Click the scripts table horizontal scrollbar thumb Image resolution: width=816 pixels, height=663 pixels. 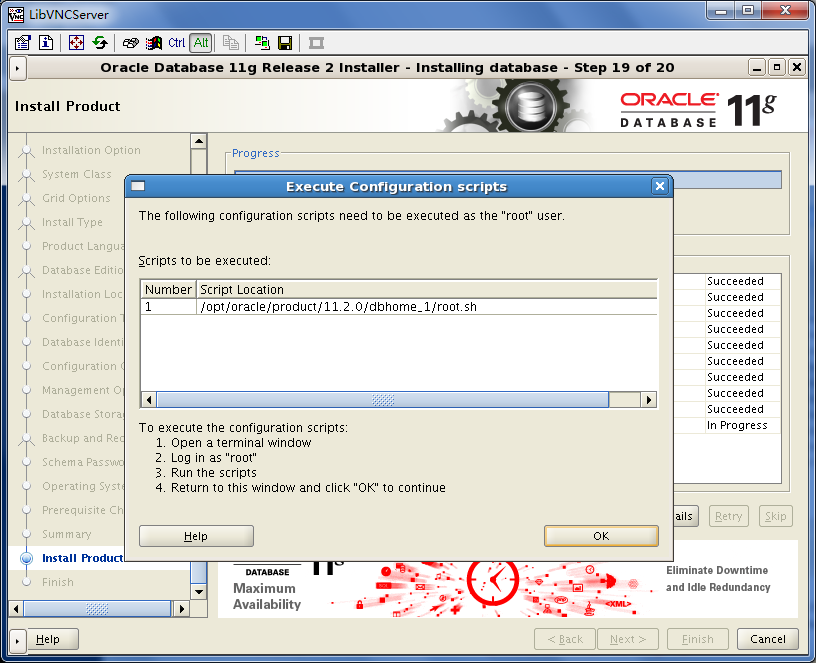[382, 400]
